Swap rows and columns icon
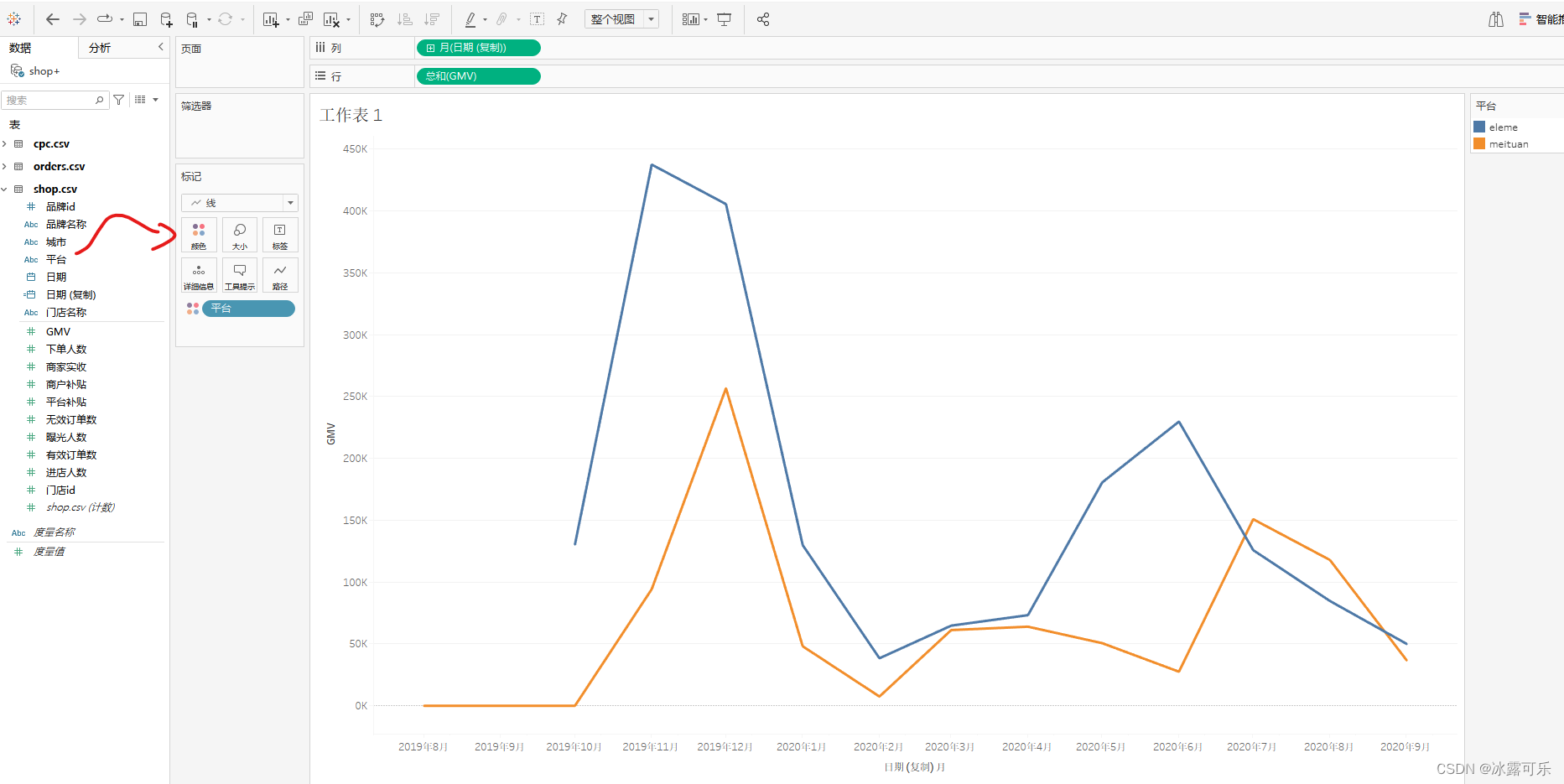 tap(377, 19)
